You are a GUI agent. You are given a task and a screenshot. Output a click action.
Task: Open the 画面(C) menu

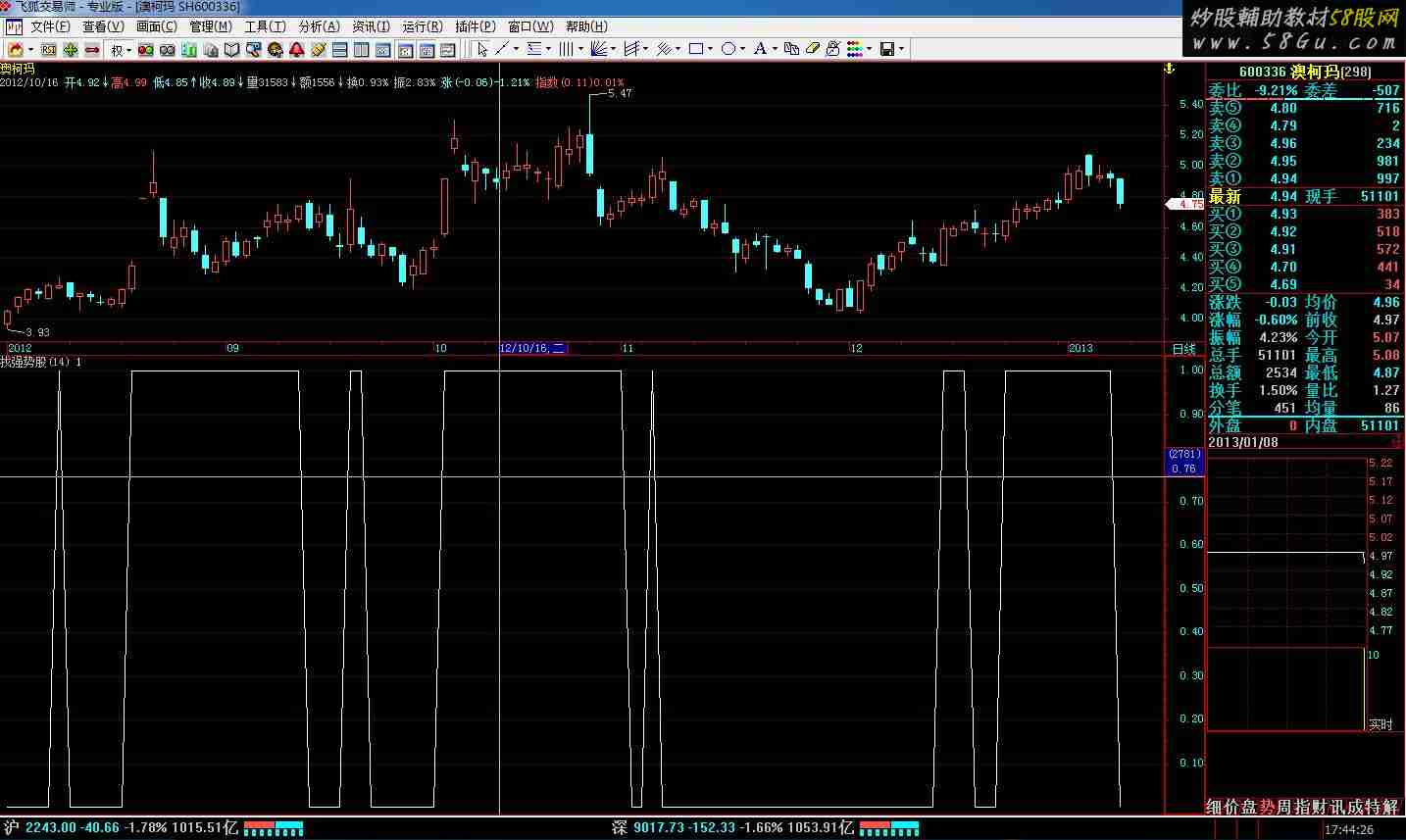coord(157,26)
